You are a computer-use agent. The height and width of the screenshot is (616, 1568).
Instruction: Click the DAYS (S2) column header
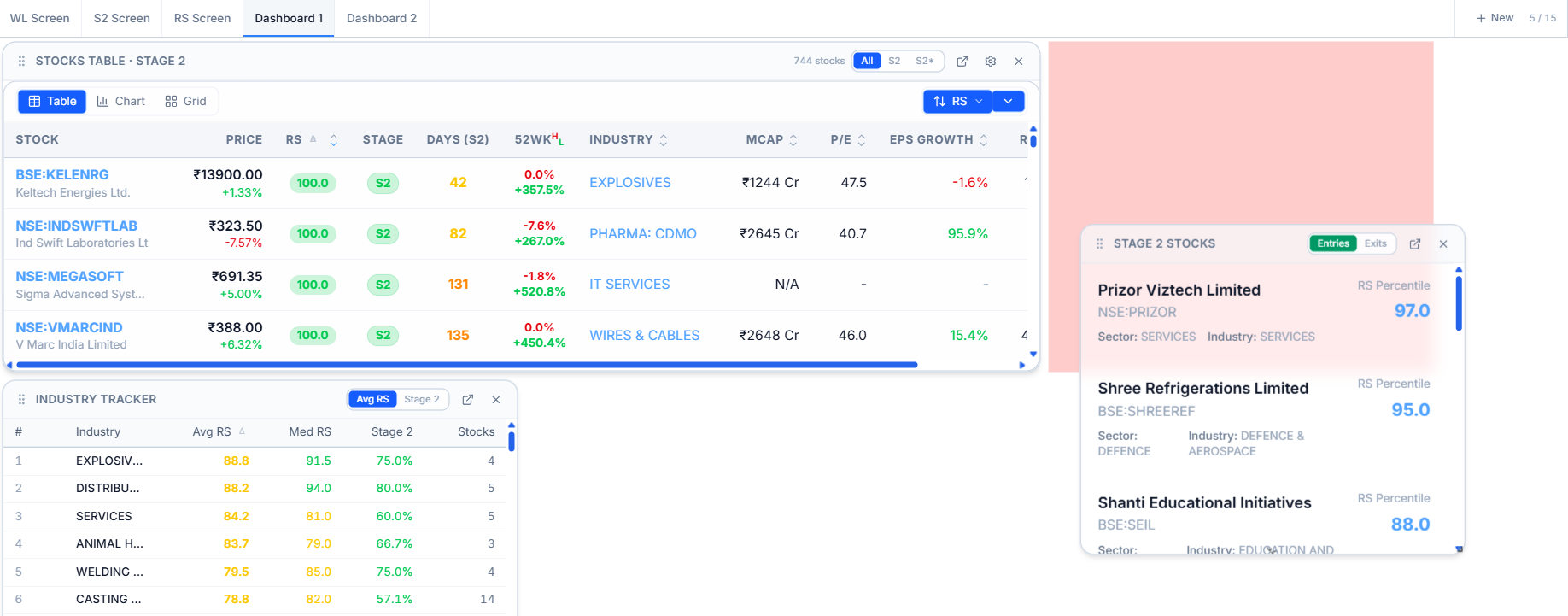pos(458,140)
